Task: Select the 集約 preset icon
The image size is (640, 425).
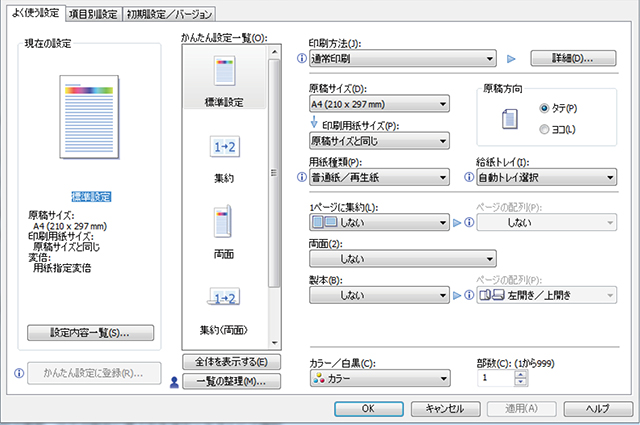Action: (225, 148)
